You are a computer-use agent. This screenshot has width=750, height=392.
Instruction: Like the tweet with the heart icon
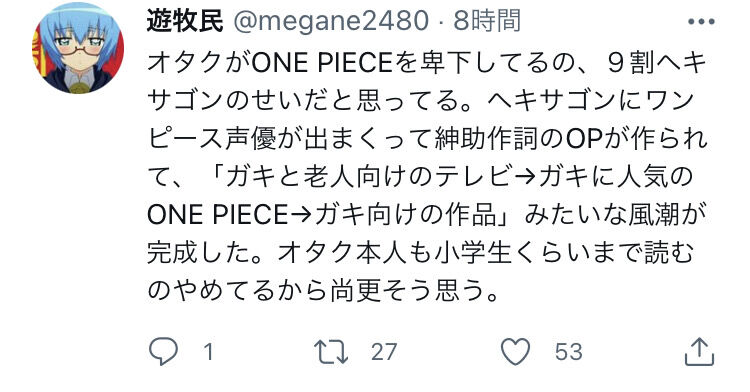point(515,352)
